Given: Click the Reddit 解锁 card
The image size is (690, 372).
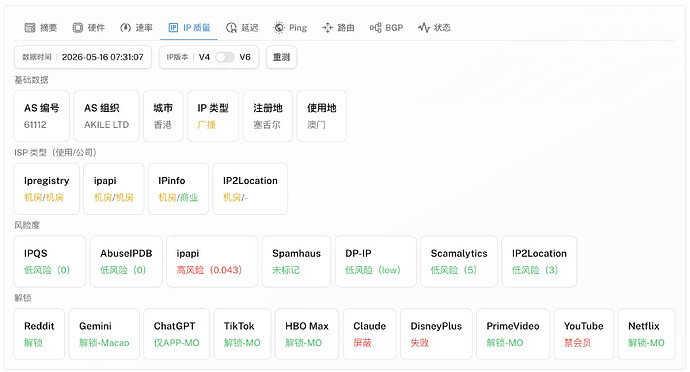Looking at the screenshot, I should tap(39, 334).
